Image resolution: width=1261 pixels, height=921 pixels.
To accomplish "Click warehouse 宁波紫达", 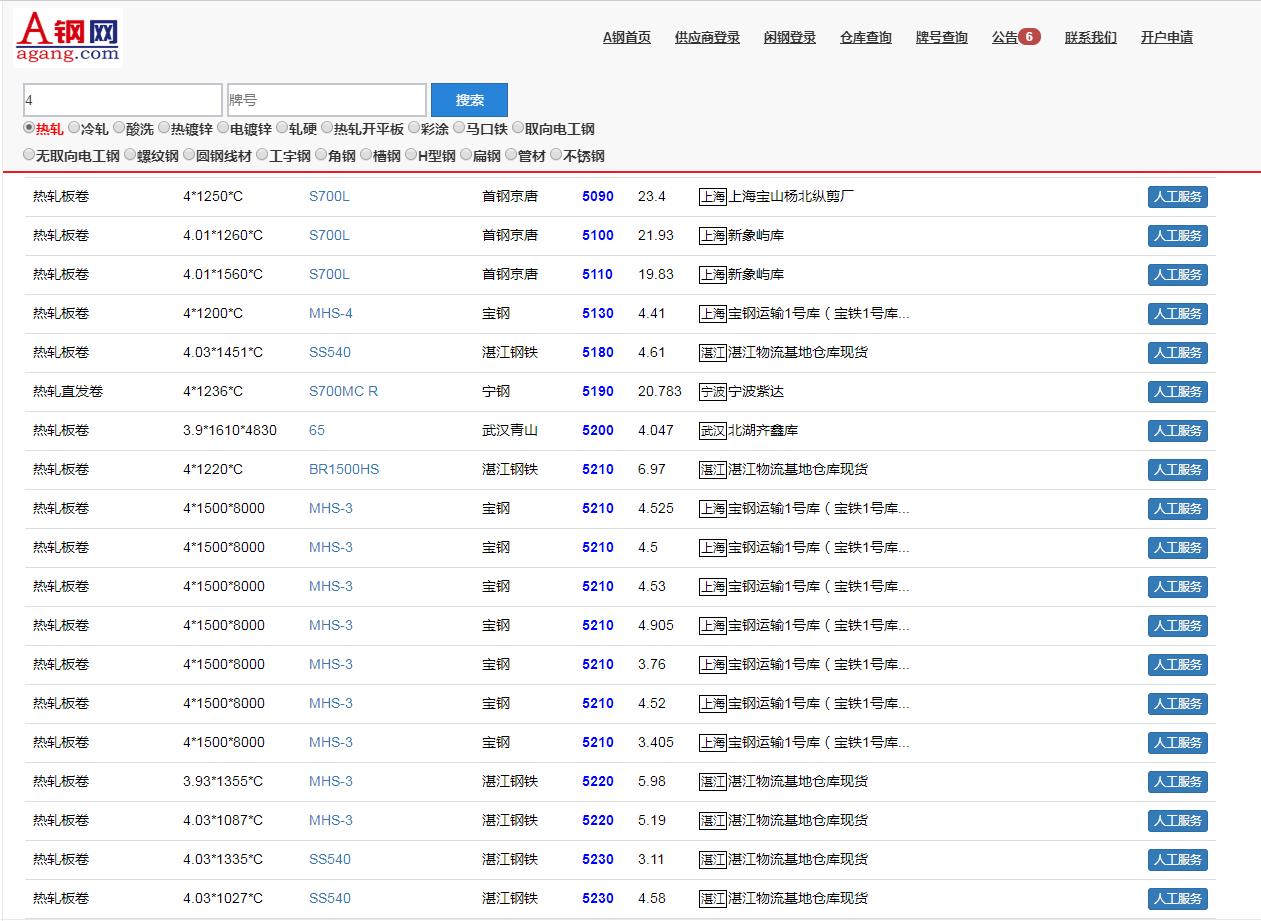I will [x=756, y=391].
